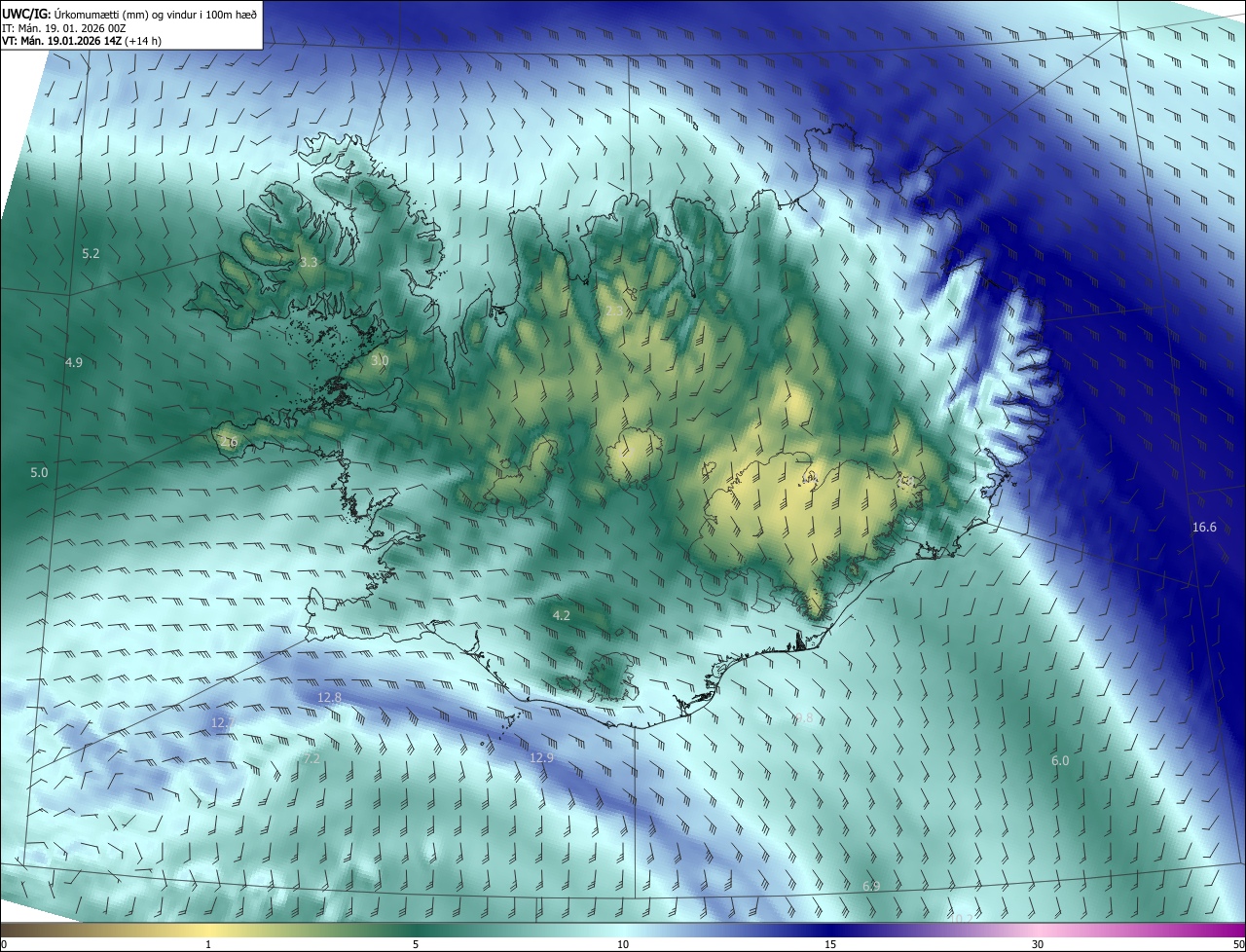Click the legend tick label 15
Viewport: 1246px width, 952px height.
pos(830,944)
